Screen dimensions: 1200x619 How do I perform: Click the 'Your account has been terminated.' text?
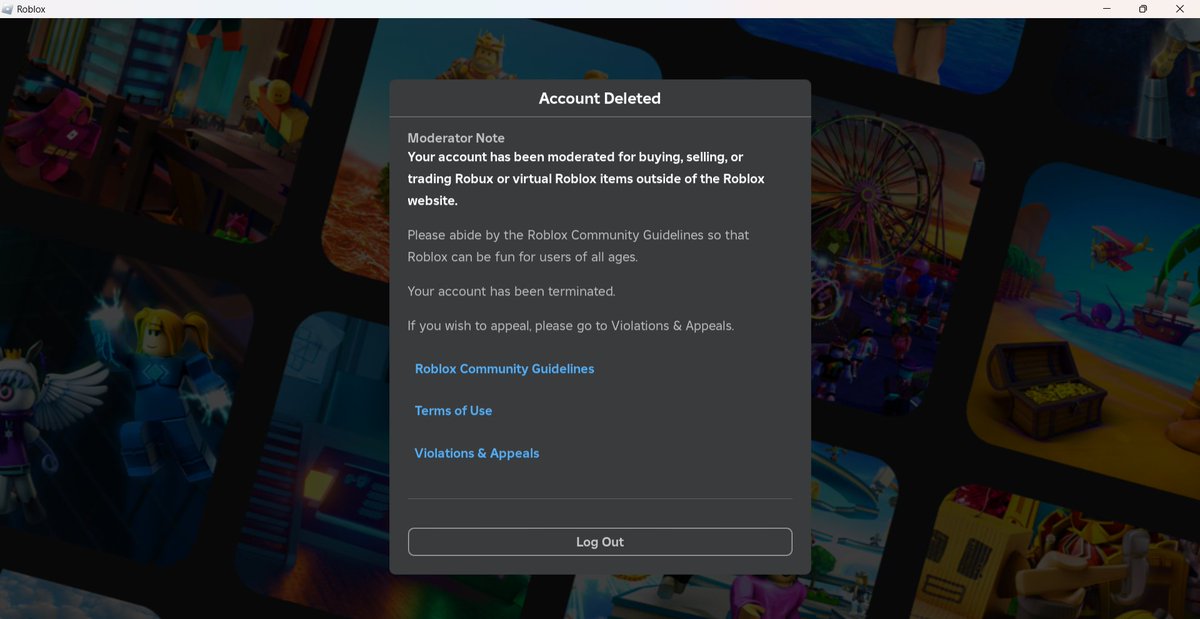tap(511, 292)
